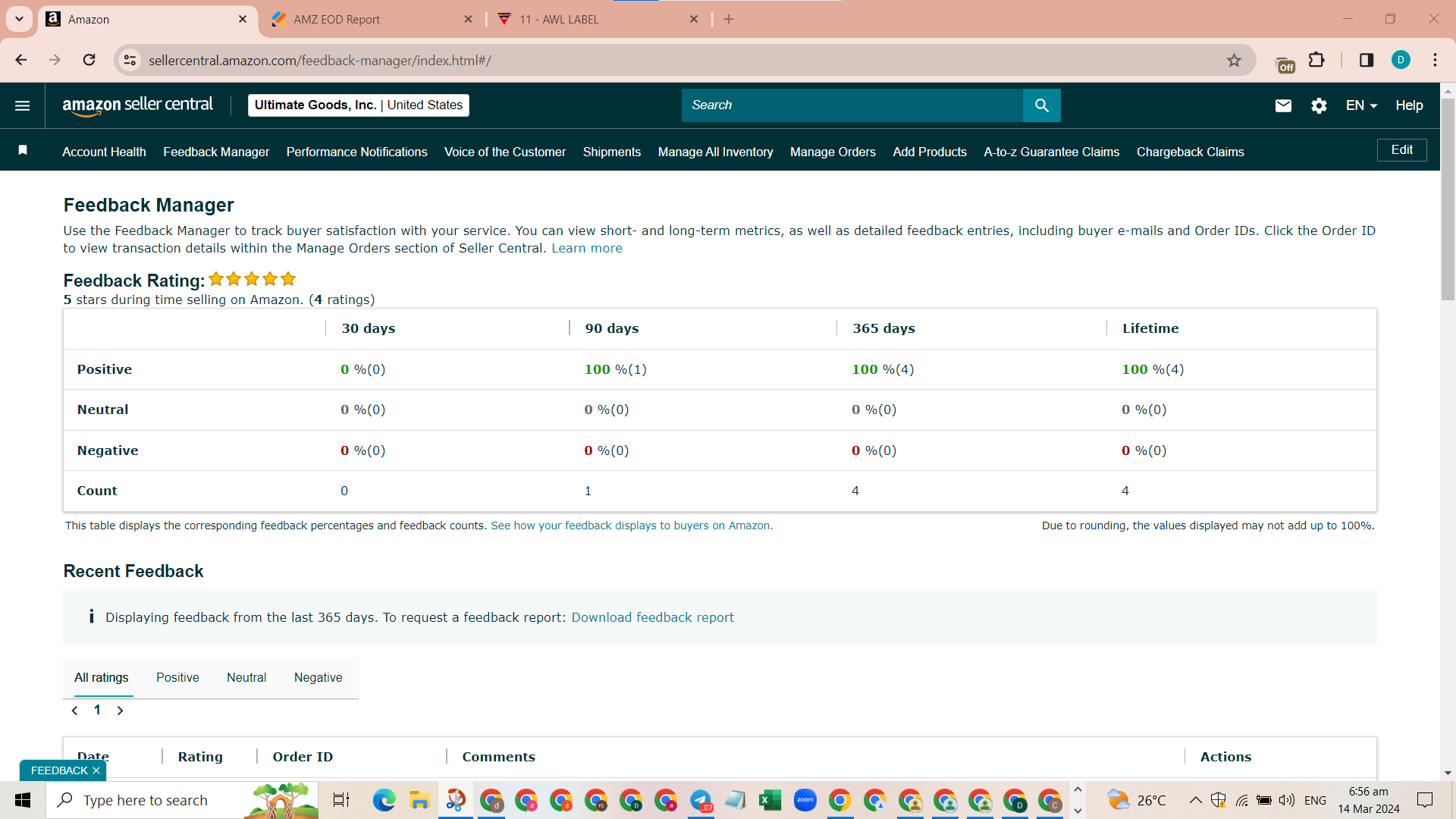Go to previous feedback page arrow

[74, 711]
